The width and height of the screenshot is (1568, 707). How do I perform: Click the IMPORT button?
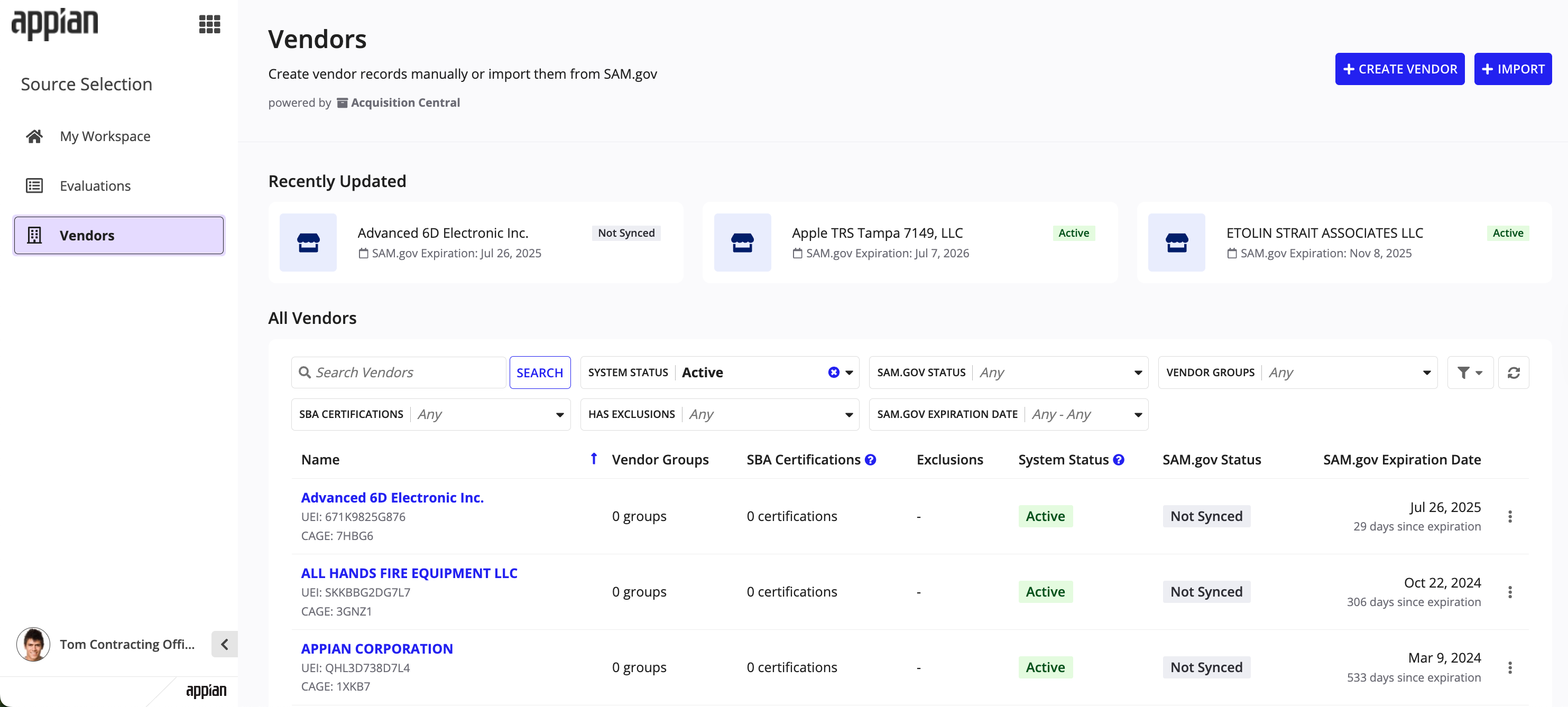[x=1512, y=69]
